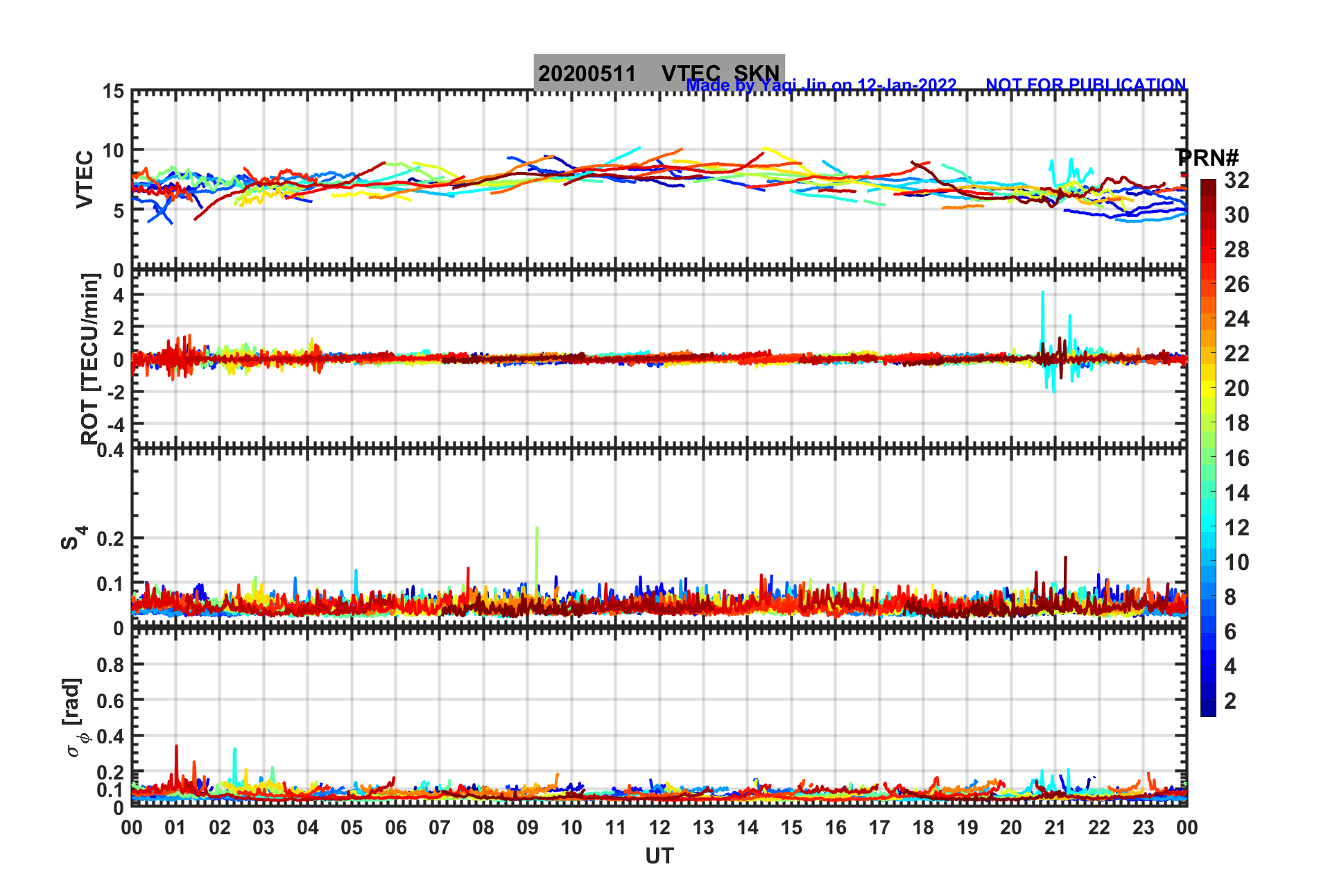Click the UT axis tick label '13'
1319x896 pixels.
click(703, 827)
